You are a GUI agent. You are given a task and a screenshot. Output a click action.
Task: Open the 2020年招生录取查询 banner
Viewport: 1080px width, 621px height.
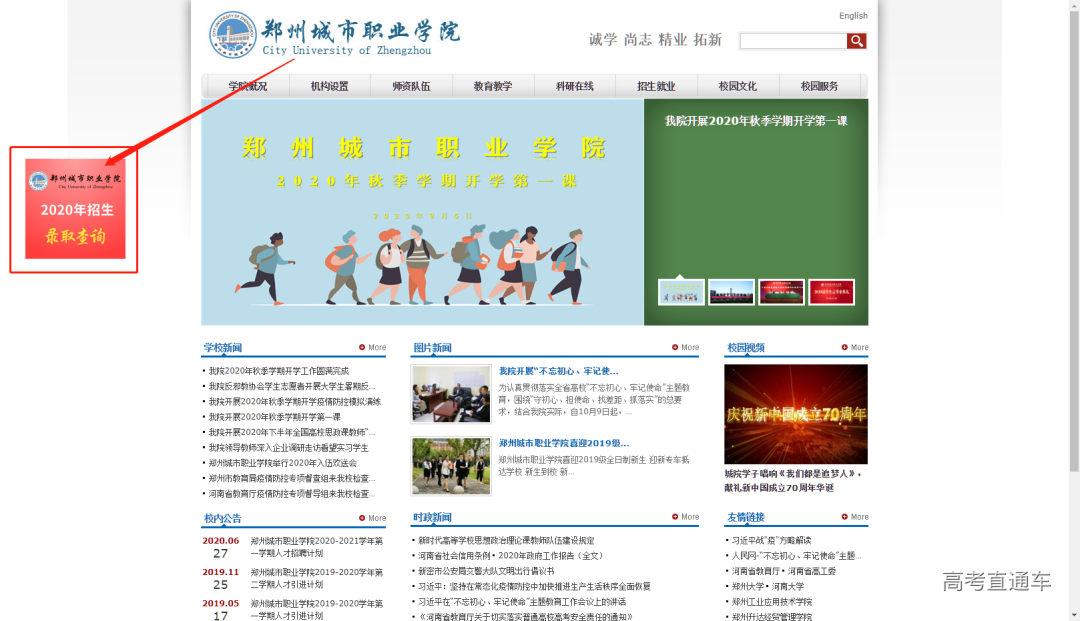click(75, 208)
